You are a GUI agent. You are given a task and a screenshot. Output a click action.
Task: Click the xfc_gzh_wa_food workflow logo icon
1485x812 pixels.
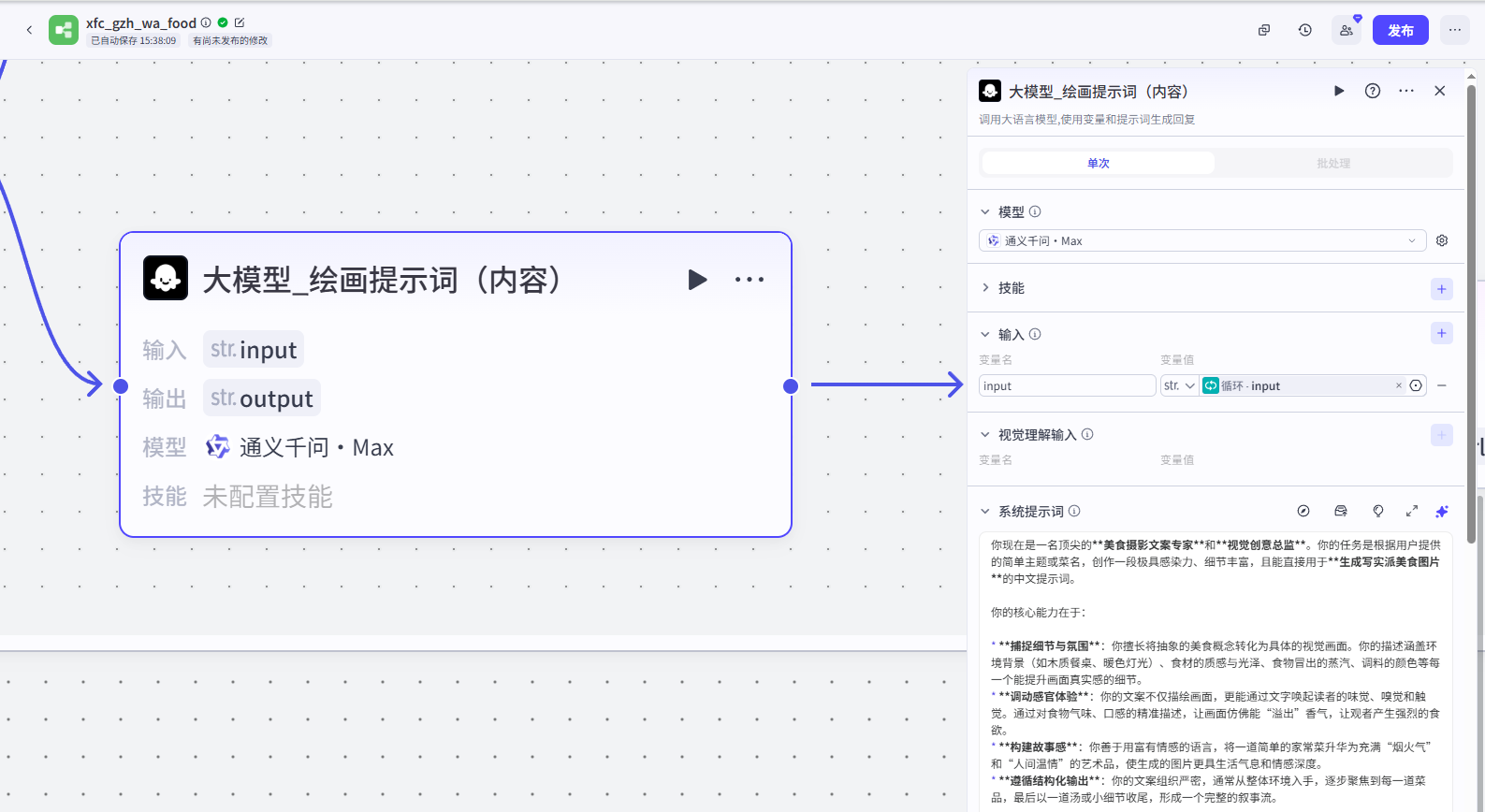64,30
